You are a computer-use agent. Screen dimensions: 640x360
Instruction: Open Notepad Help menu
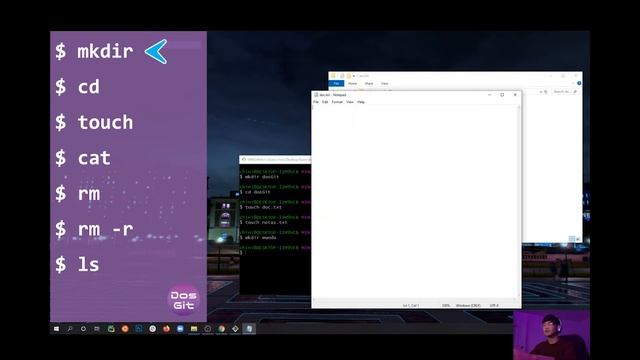point(361,102)
